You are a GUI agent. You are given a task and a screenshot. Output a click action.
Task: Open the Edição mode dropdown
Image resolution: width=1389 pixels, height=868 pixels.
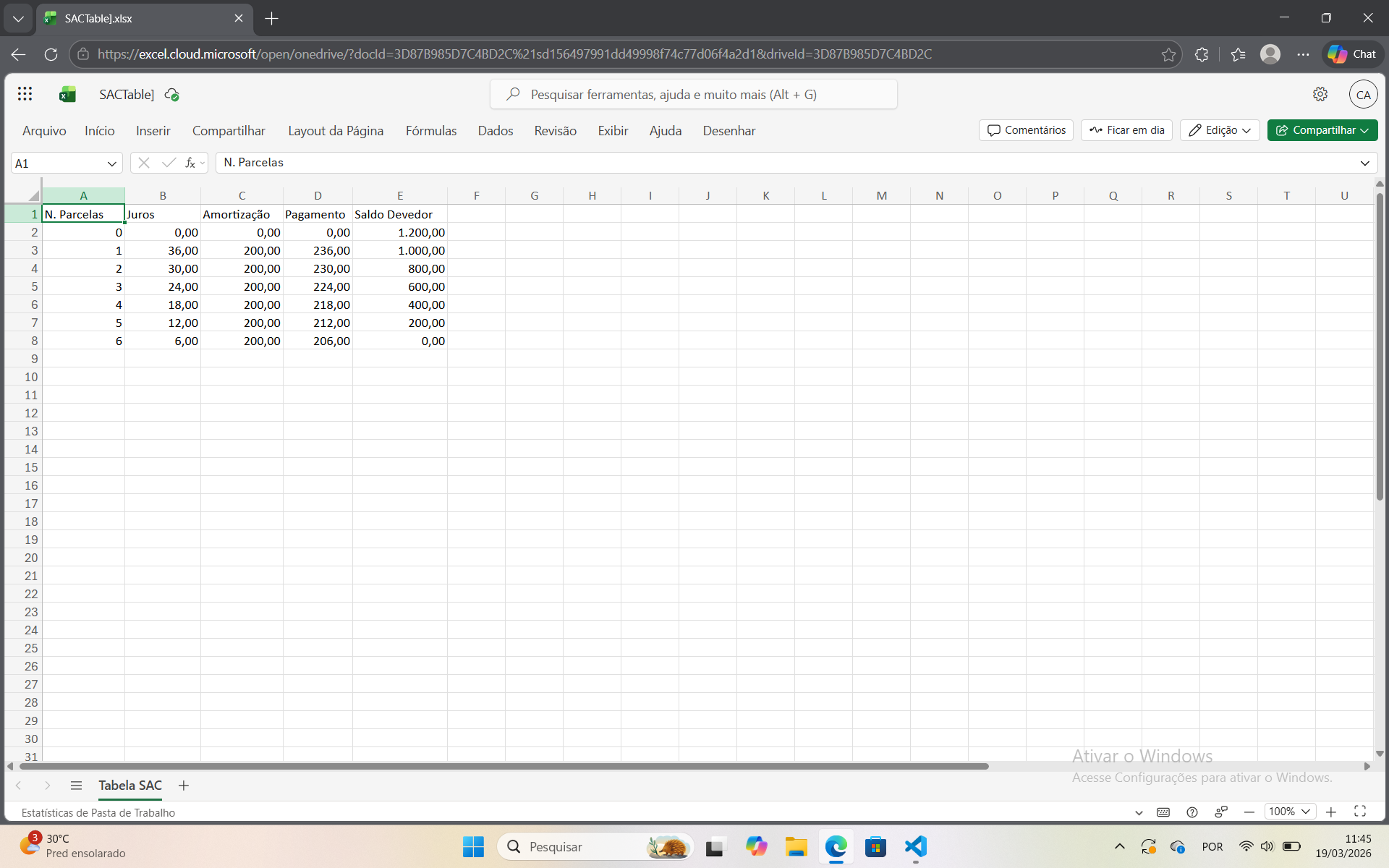1220,130
